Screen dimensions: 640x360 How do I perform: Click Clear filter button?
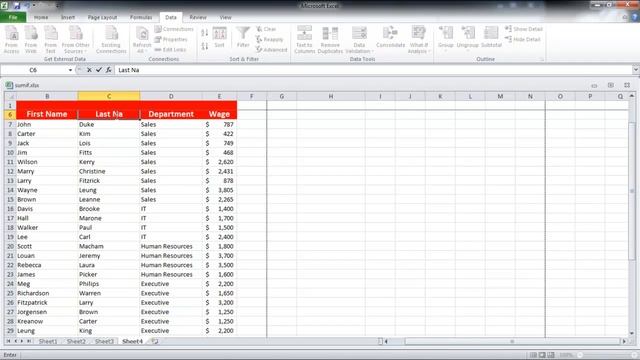coord(266,29)
